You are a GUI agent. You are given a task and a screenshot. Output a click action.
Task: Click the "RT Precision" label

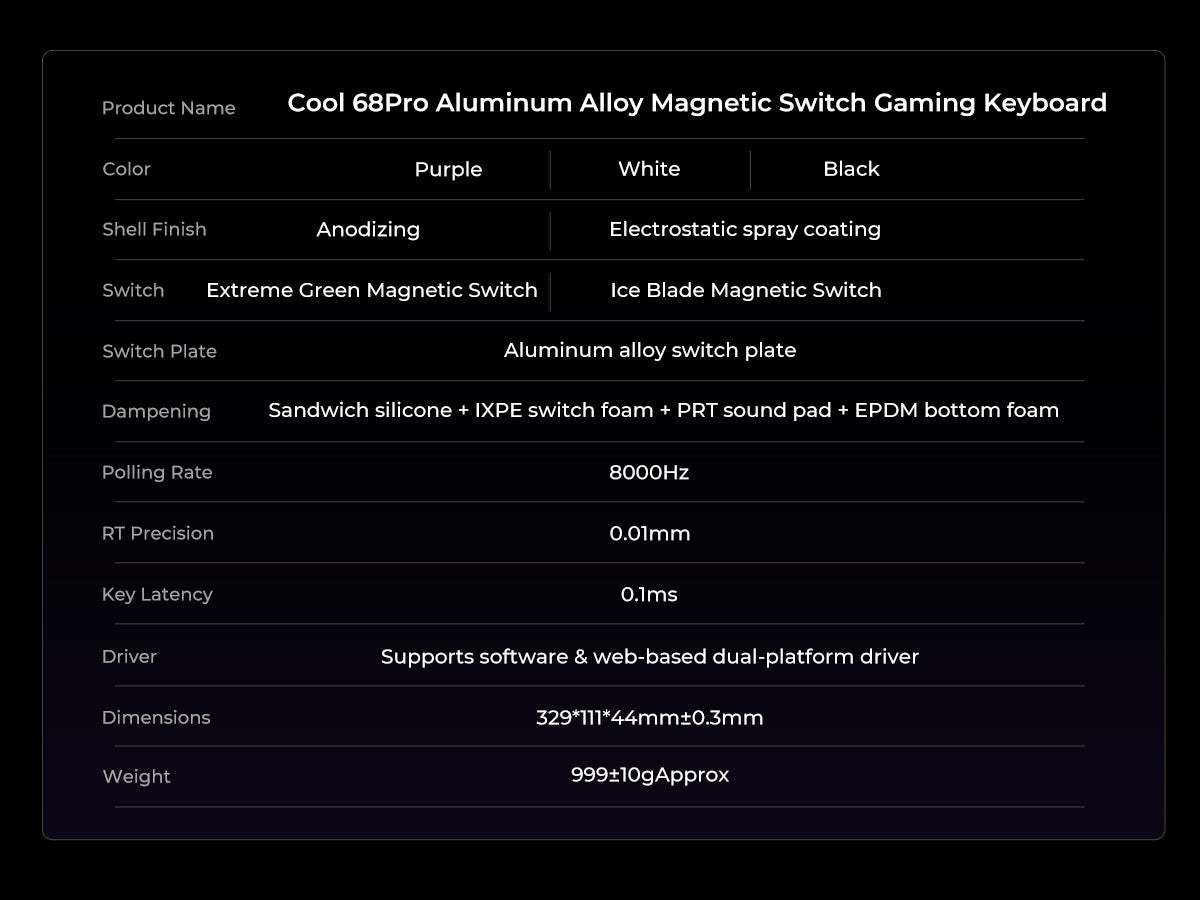[158, 533]
